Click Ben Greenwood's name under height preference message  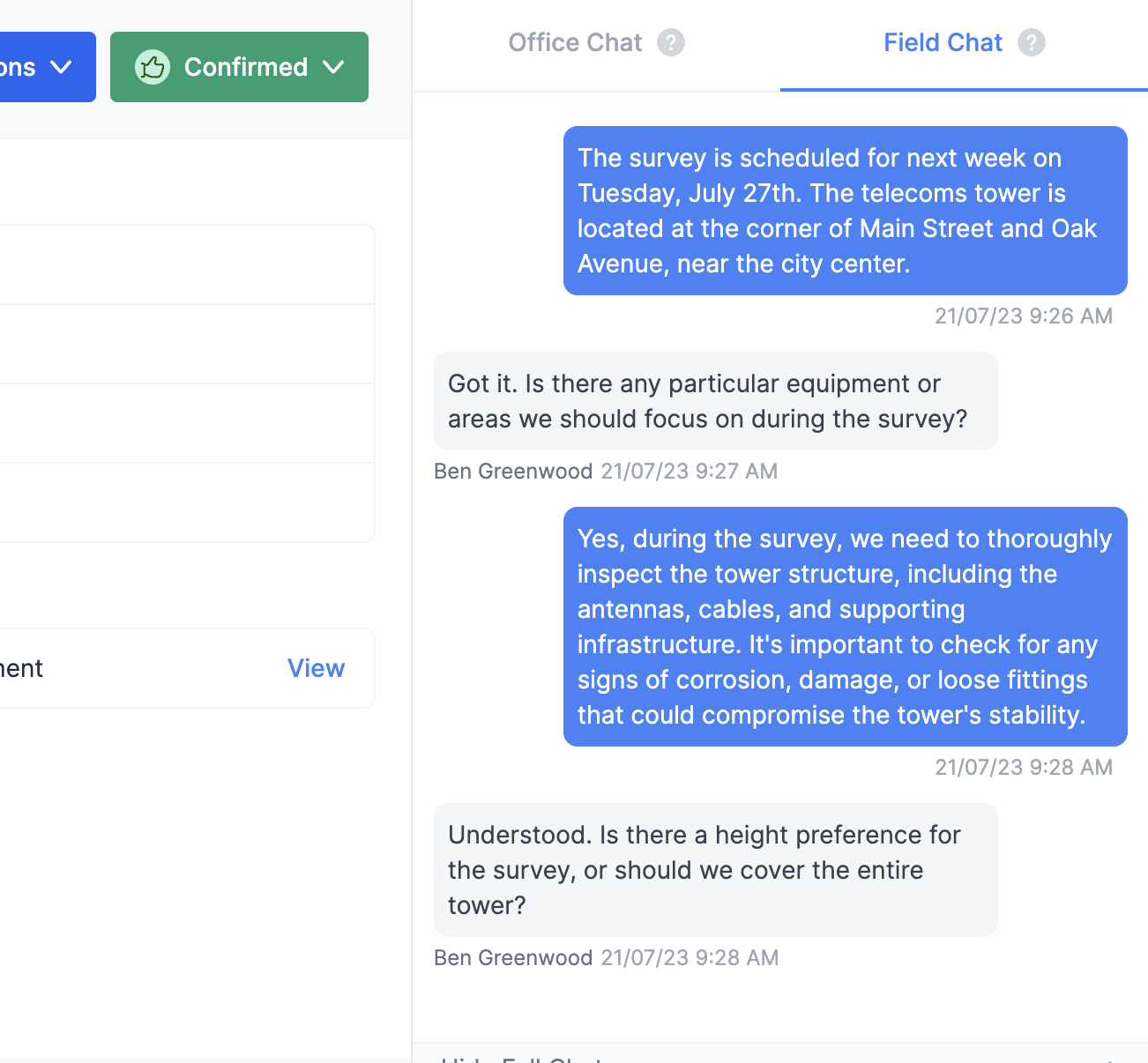click(x=512, y=958)
